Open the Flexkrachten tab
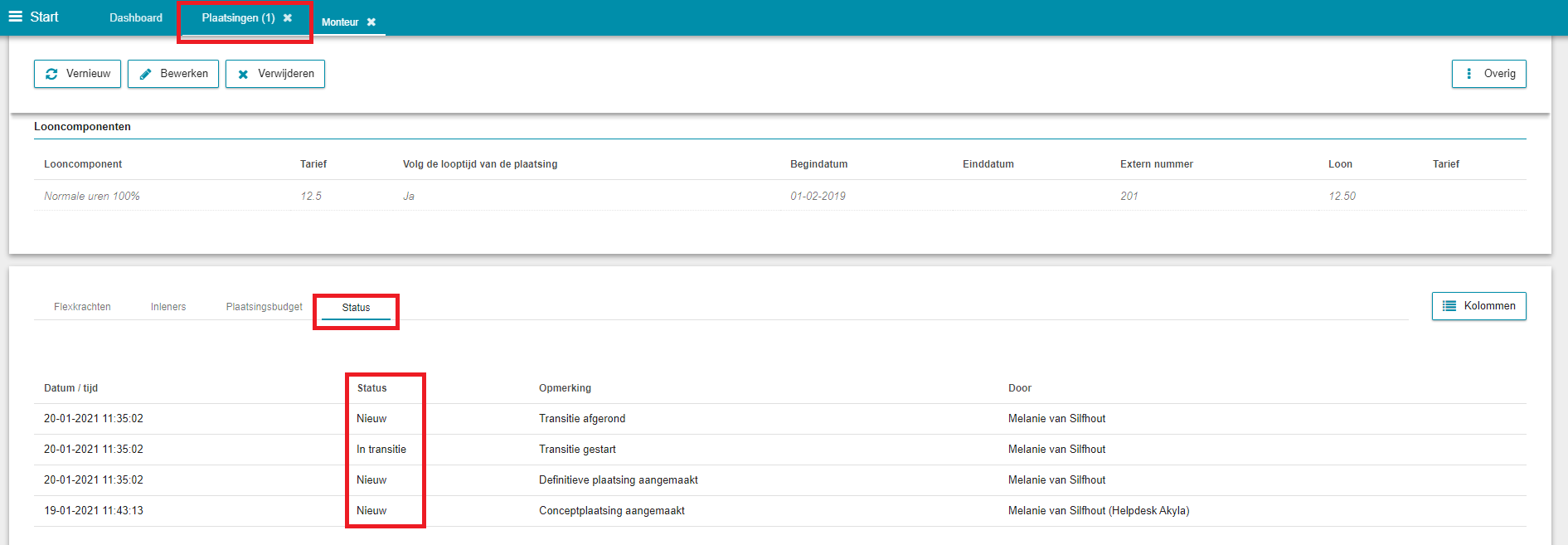The width and height of the screenshot is (1568, 545). point(82,307)
